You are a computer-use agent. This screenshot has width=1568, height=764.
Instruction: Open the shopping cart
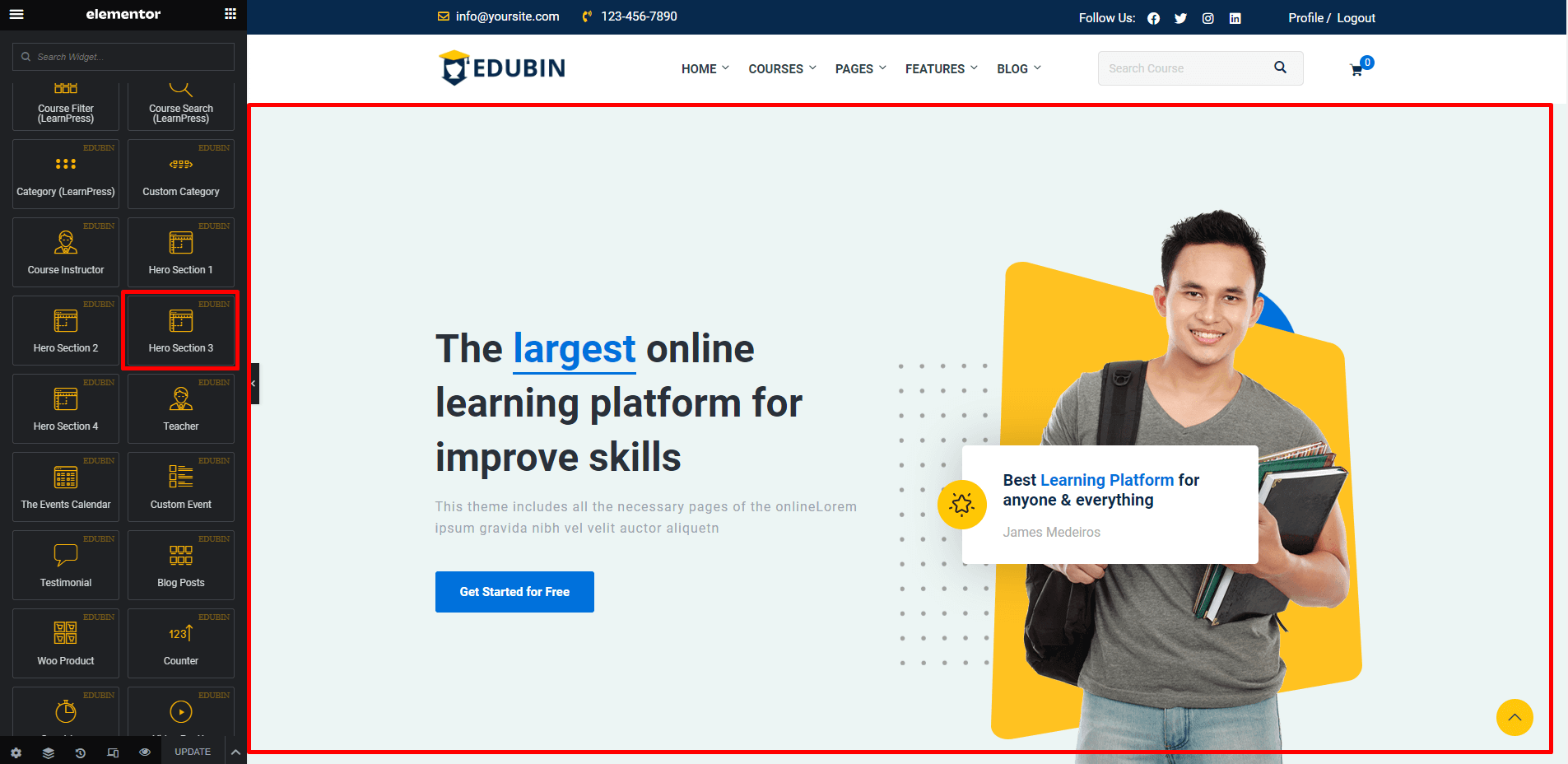click(x=1356, y=70)
